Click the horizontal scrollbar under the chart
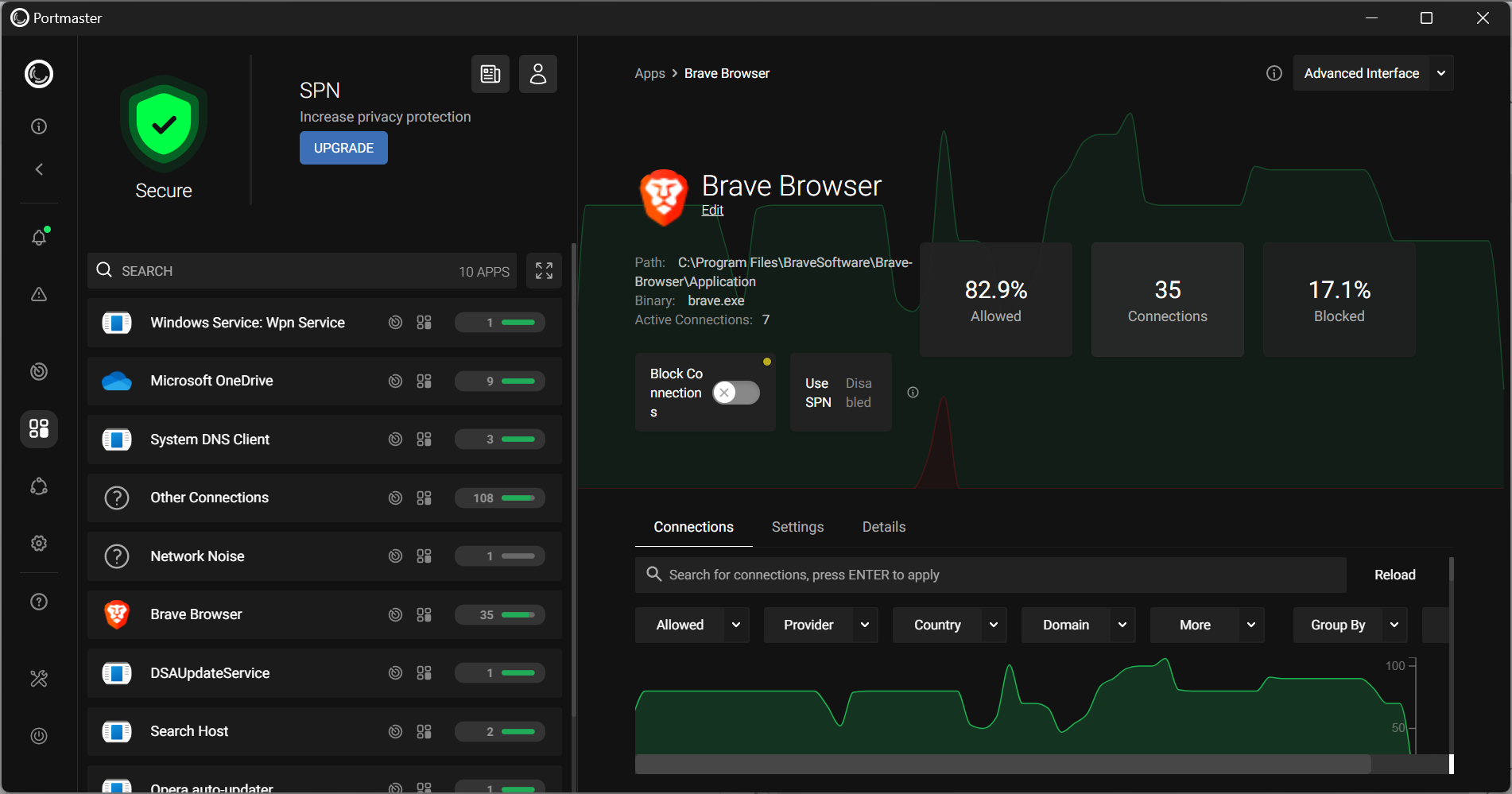 tap(1003, 764)
